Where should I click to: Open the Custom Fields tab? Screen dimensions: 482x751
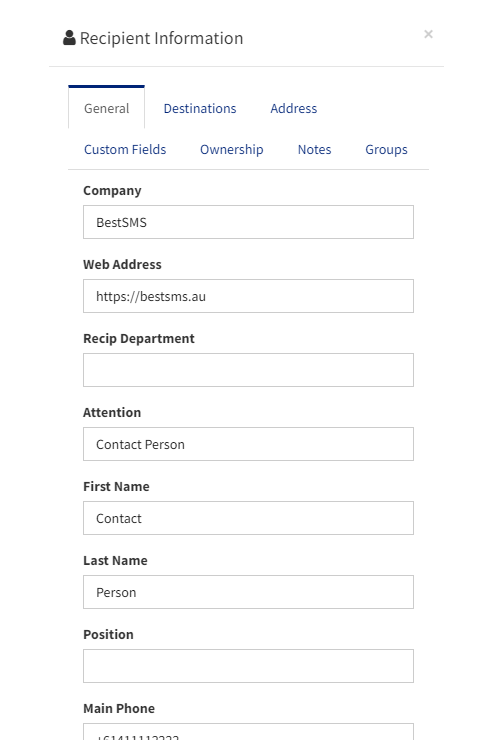pos(125,149)
